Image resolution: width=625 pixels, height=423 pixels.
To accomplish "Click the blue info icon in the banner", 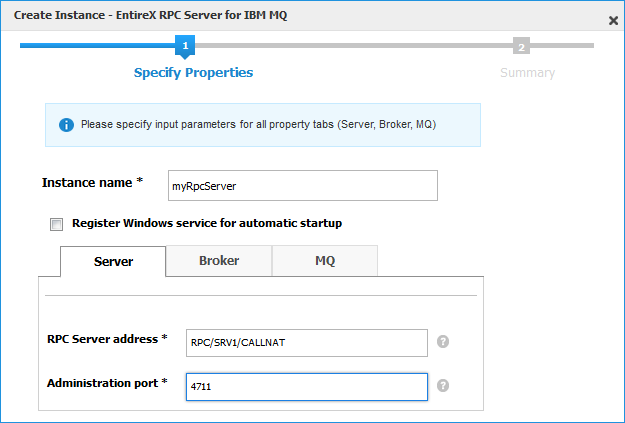I will [x=66, y=125].
